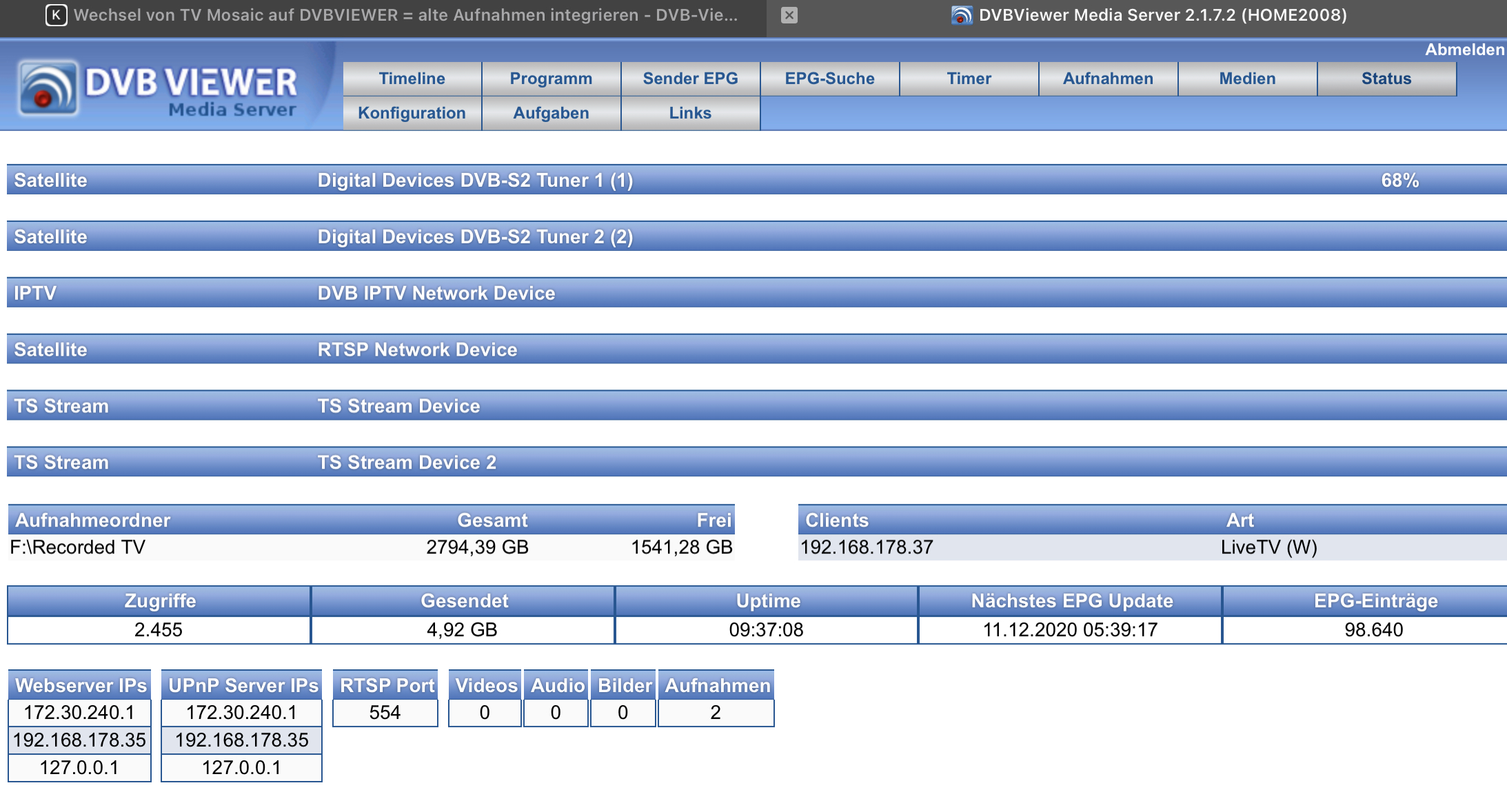Close the forum browser tab via X icon
1507x812 pixels.
789,15
